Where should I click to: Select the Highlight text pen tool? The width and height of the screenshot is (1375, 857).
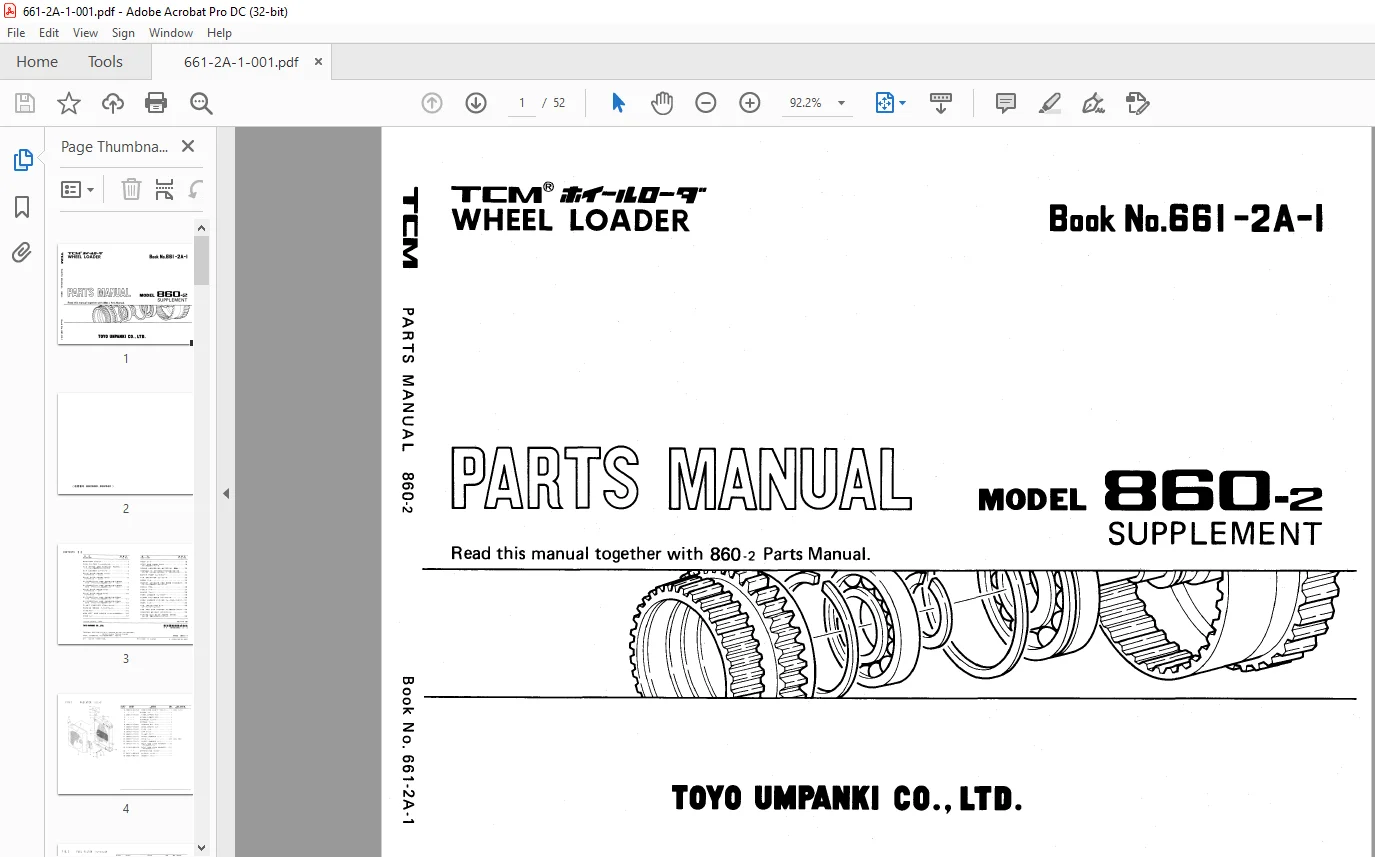1050,103
